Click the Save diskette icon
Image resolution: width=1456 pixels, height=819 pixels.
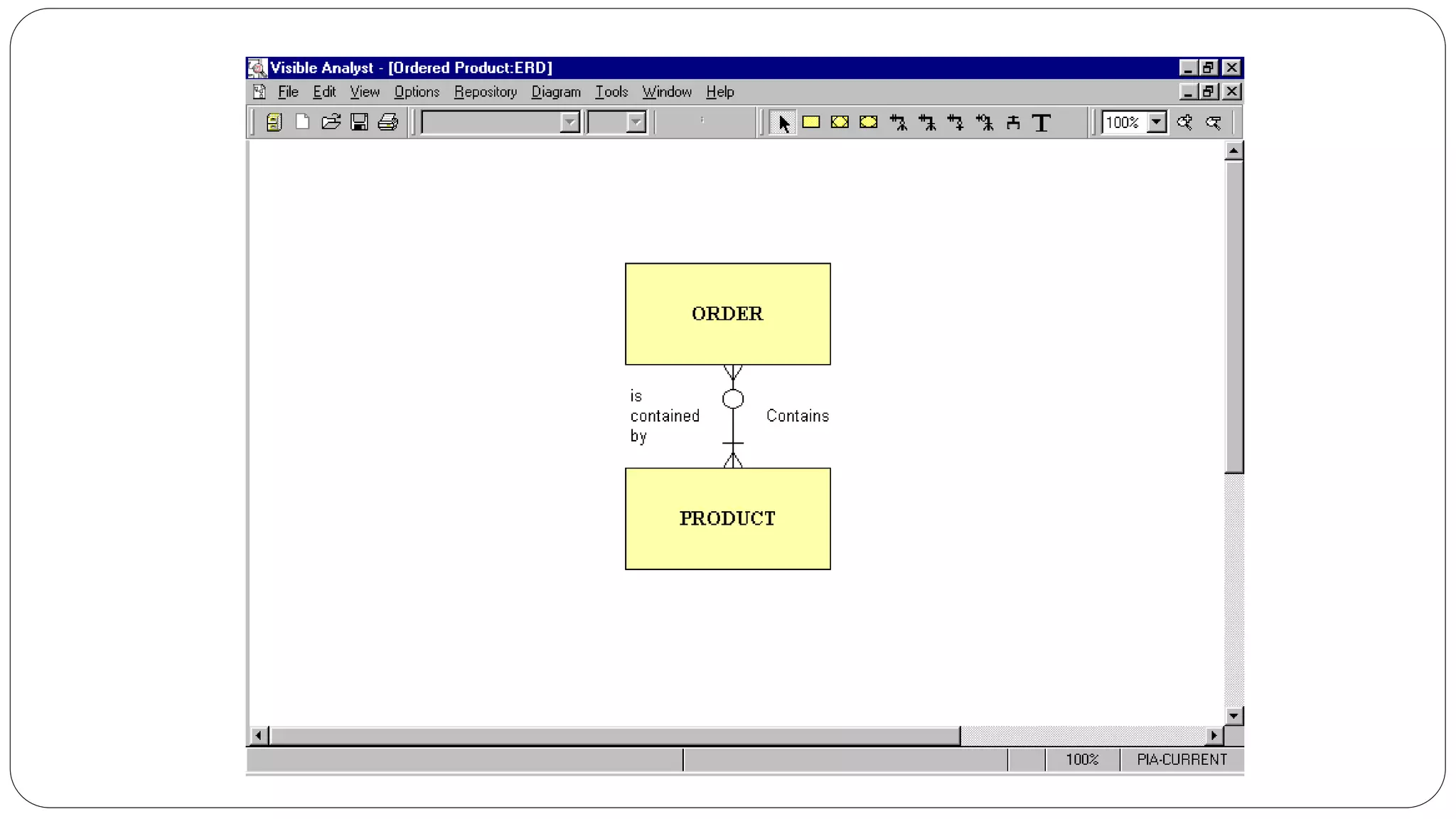[x=360, y=122]
